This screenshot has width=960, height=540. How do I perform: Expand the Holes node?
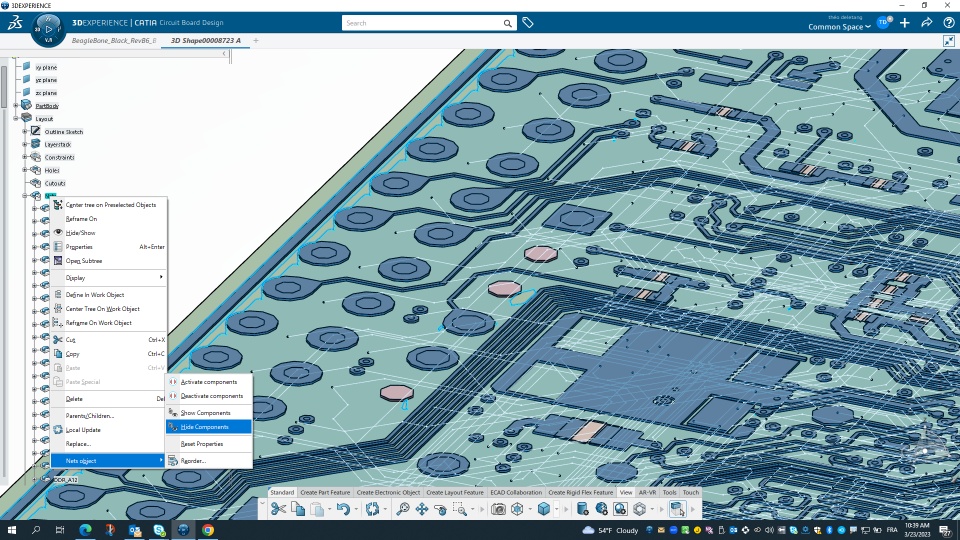tap(25, 170)
